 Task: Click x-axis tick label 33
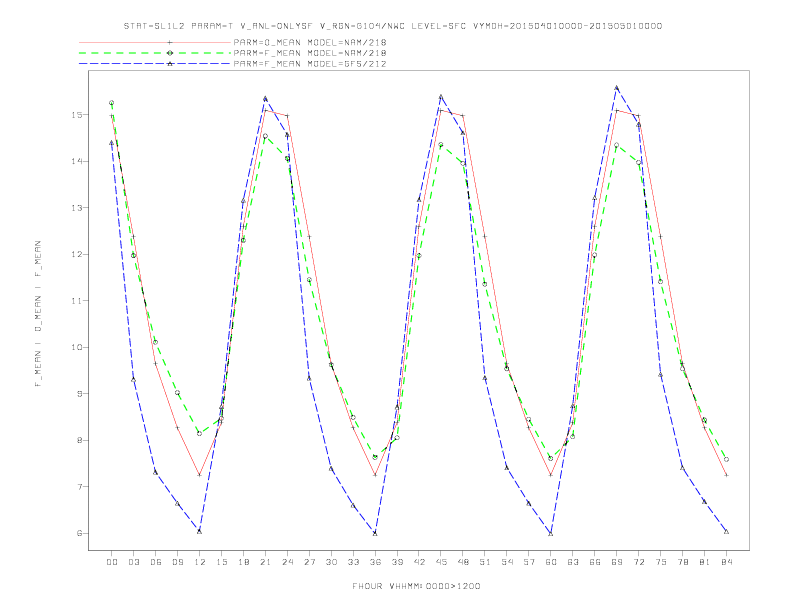(353, 562)
